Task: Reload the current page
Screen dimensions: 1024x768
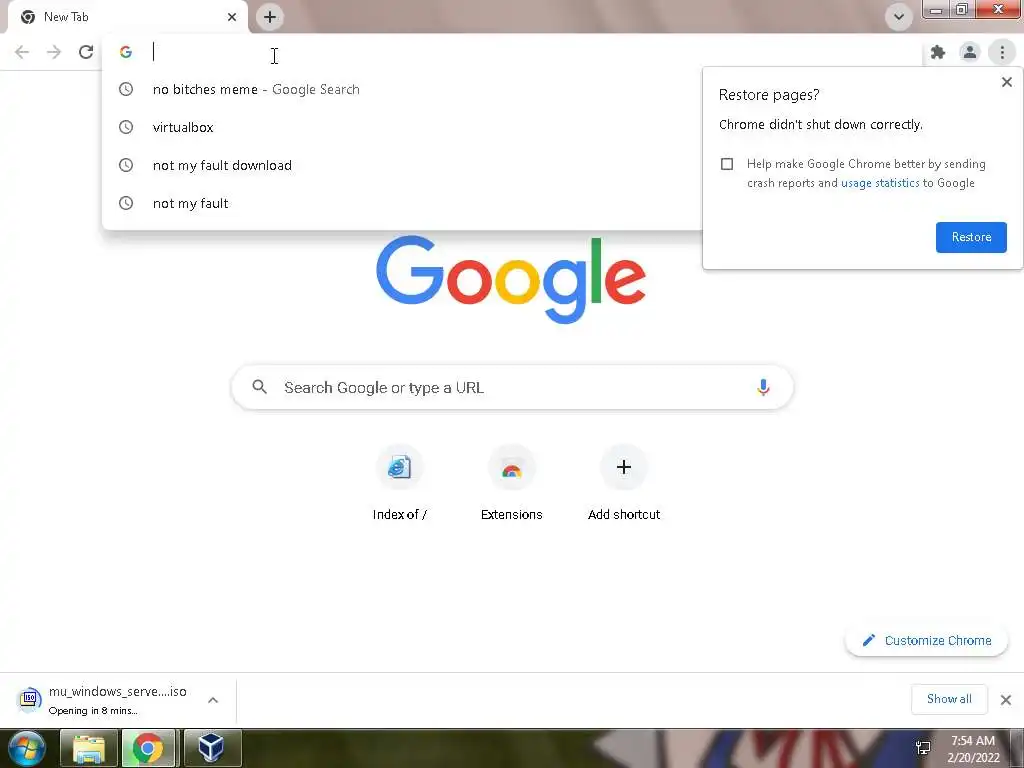Action: tap(86, 52)
